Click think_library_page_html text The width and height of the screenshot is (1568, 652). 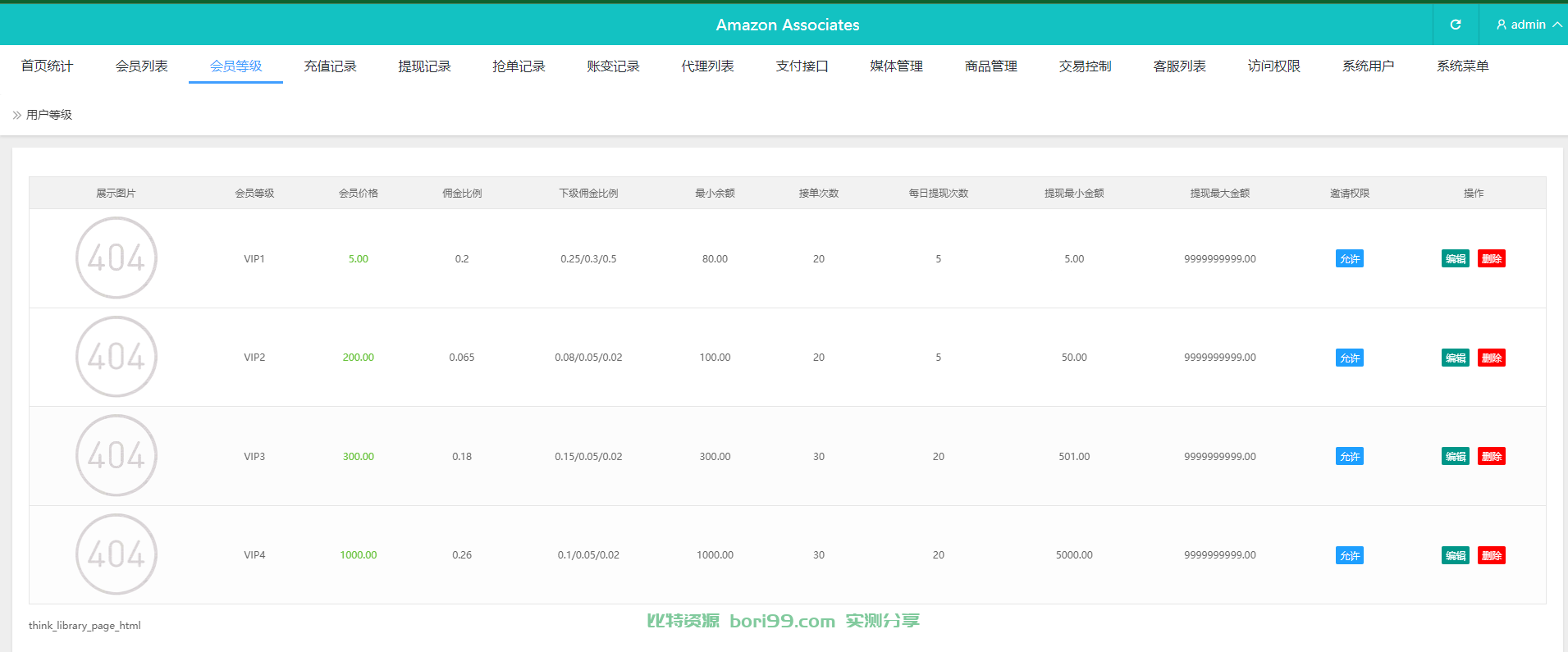point(85,626)
